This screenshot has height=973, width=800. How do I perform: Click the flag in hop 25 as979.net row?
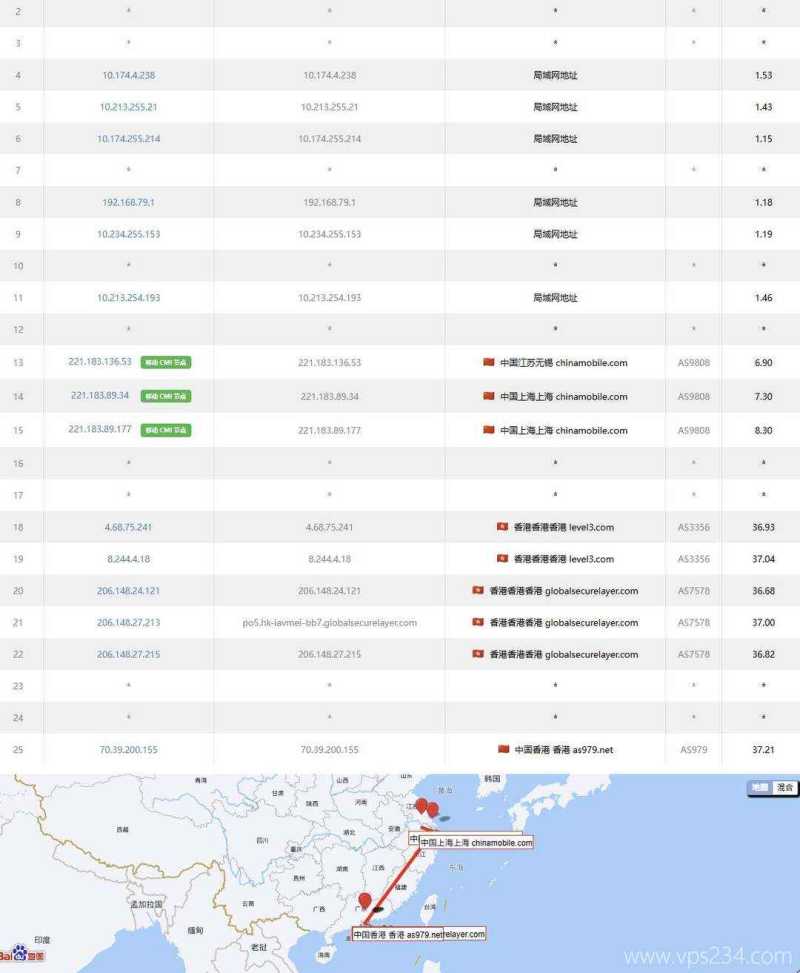(x=503, y=749)
